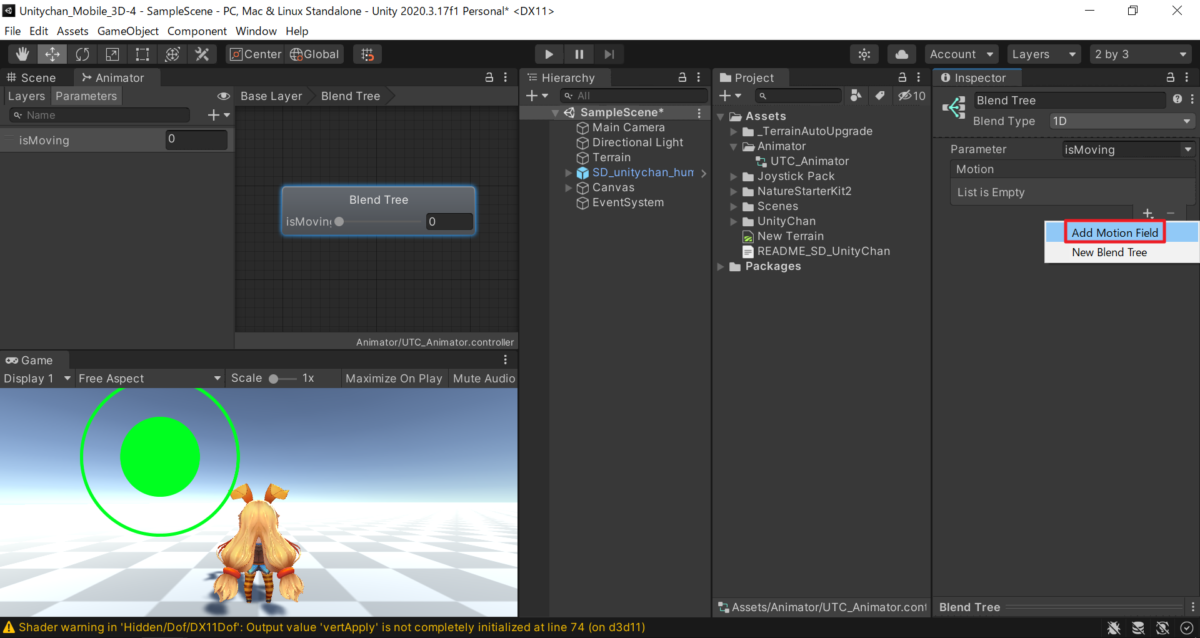Open the Component menu
Screen dimensions: 1200x638
coord(197,31)
